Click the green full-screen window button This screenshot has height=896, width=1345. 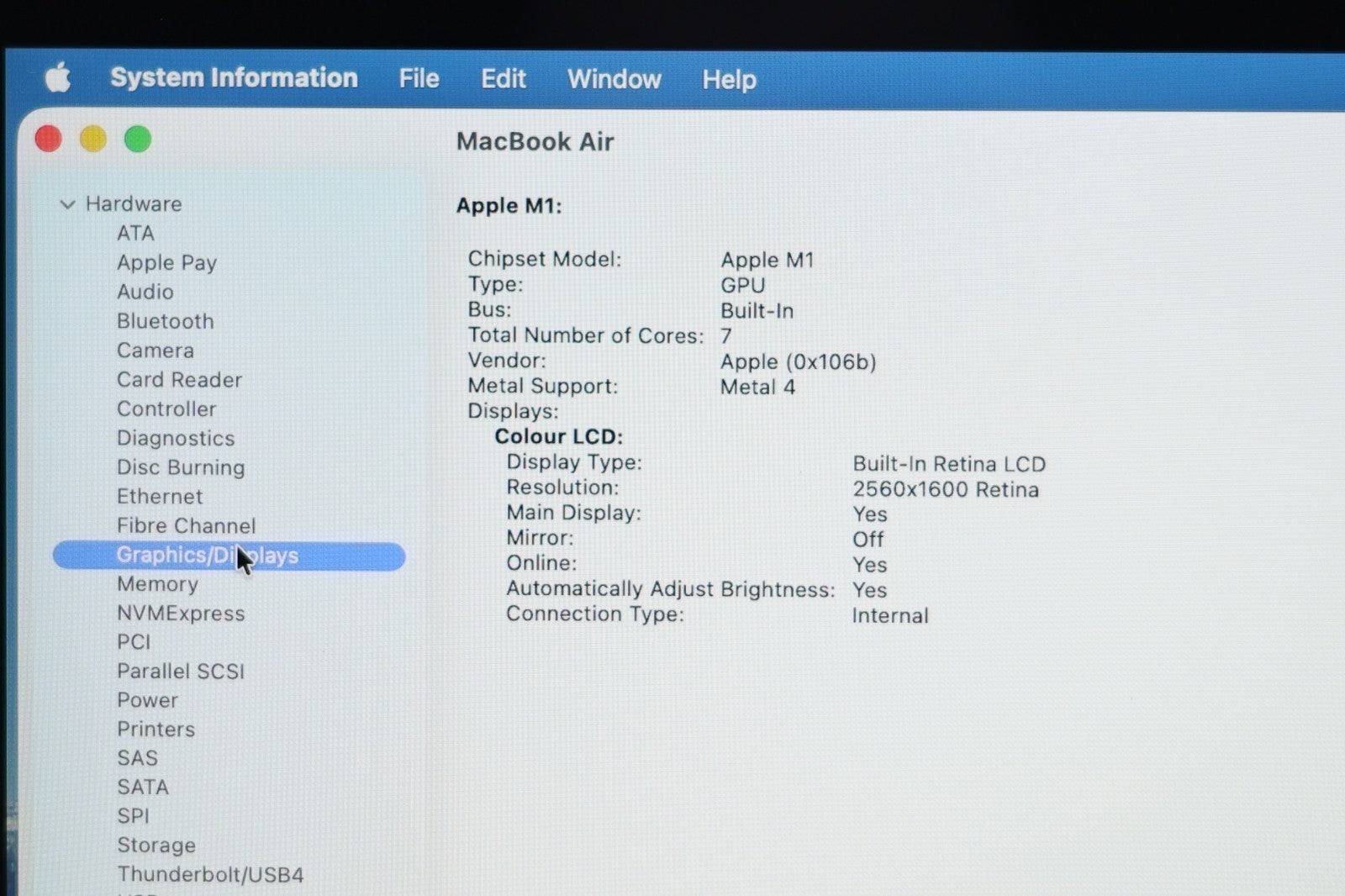(x=138, y=140)
